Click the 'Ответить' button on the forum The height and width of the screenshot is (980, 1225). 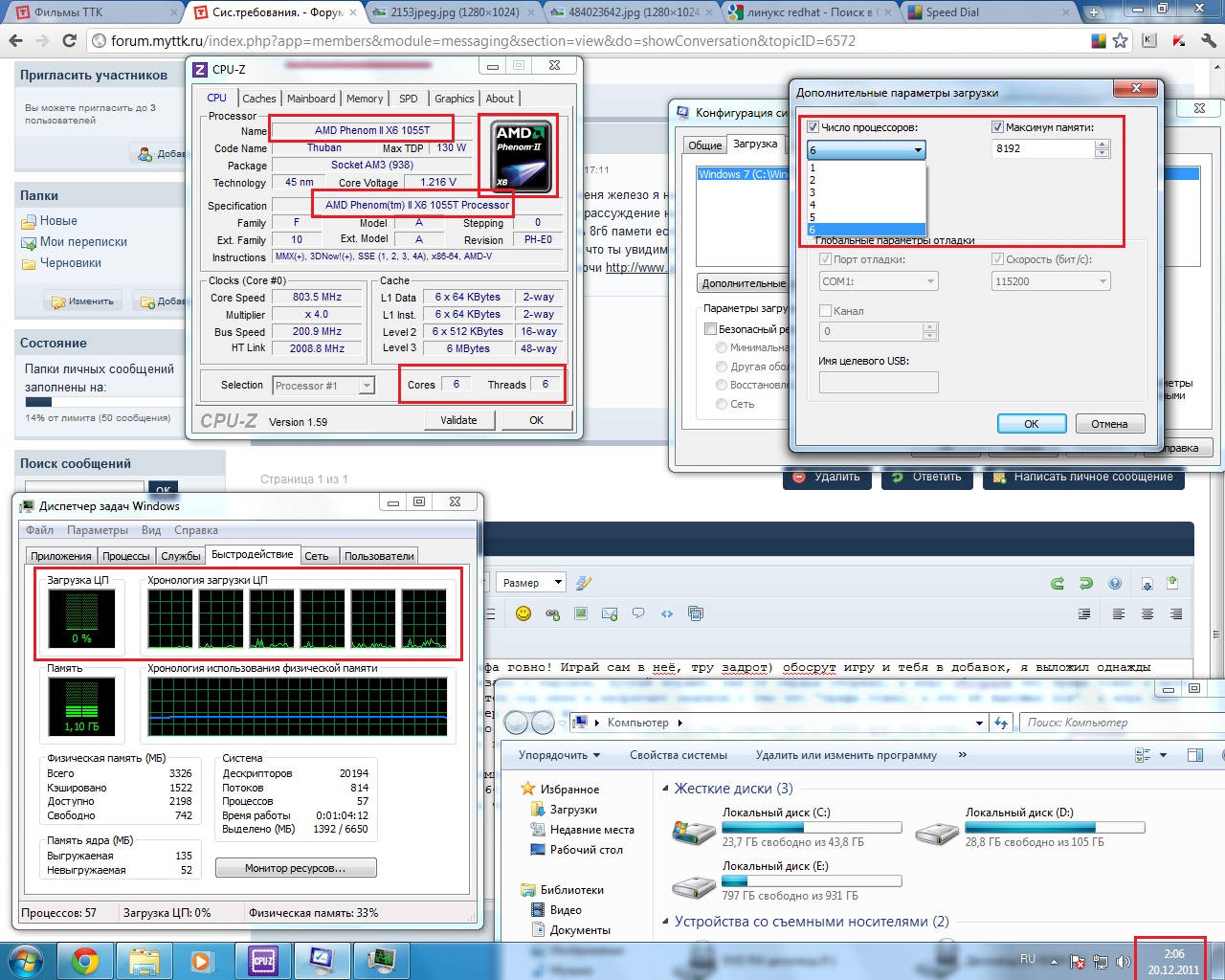click(926, 477)
